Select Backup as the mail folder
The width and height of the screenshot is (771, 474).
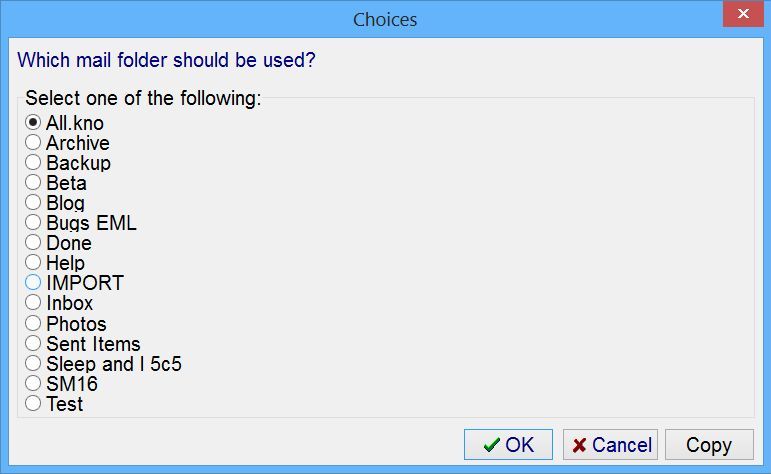pyautogui.click(x=33, y=163)
